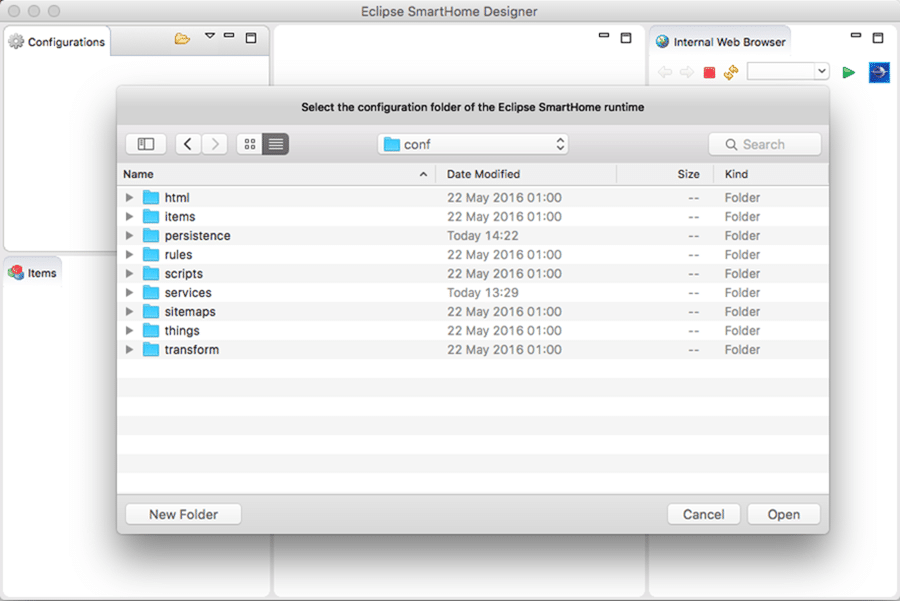Expand the things folder

130,330
